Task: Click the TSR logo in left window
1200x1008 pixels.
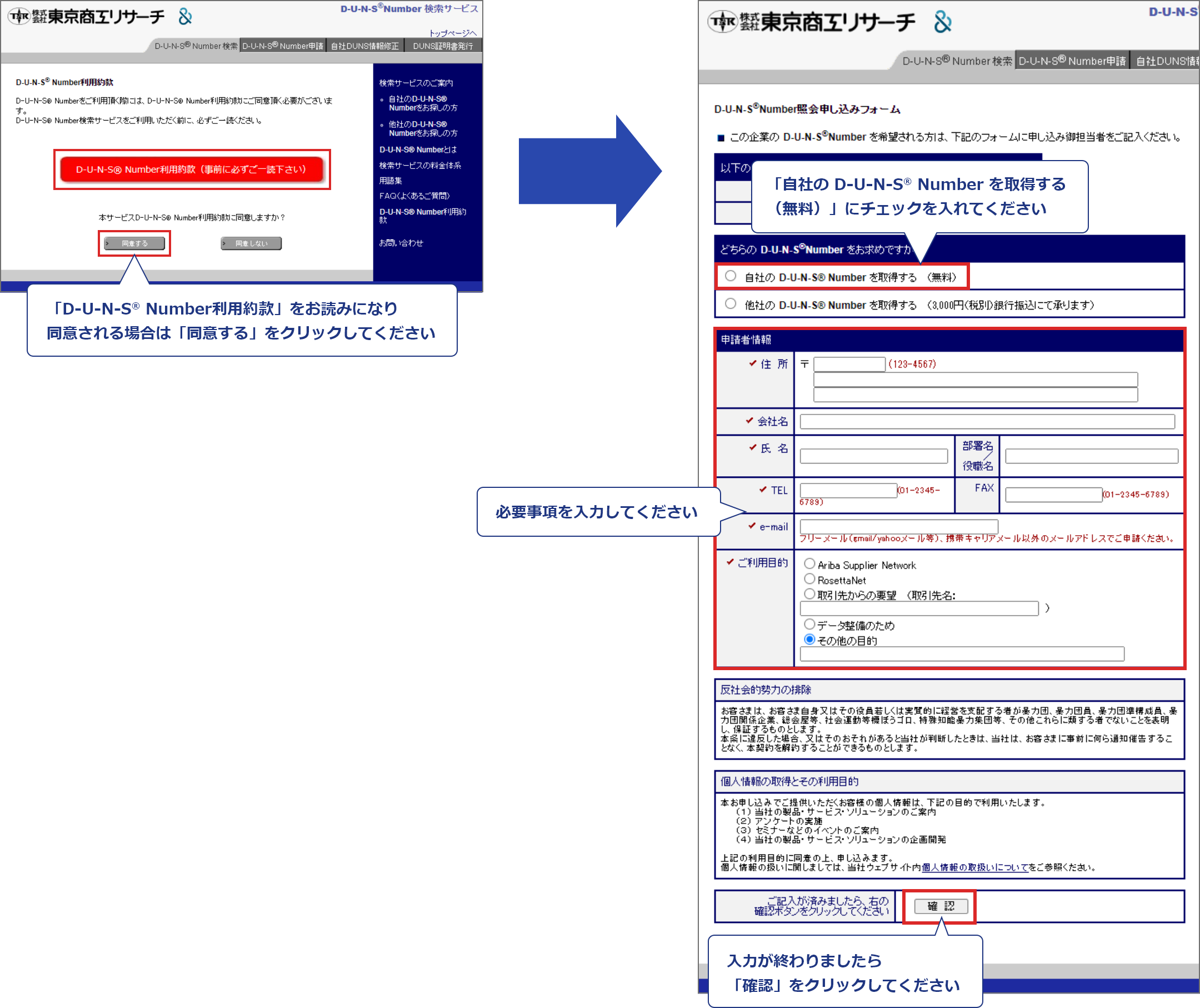Action: point(86,17)
